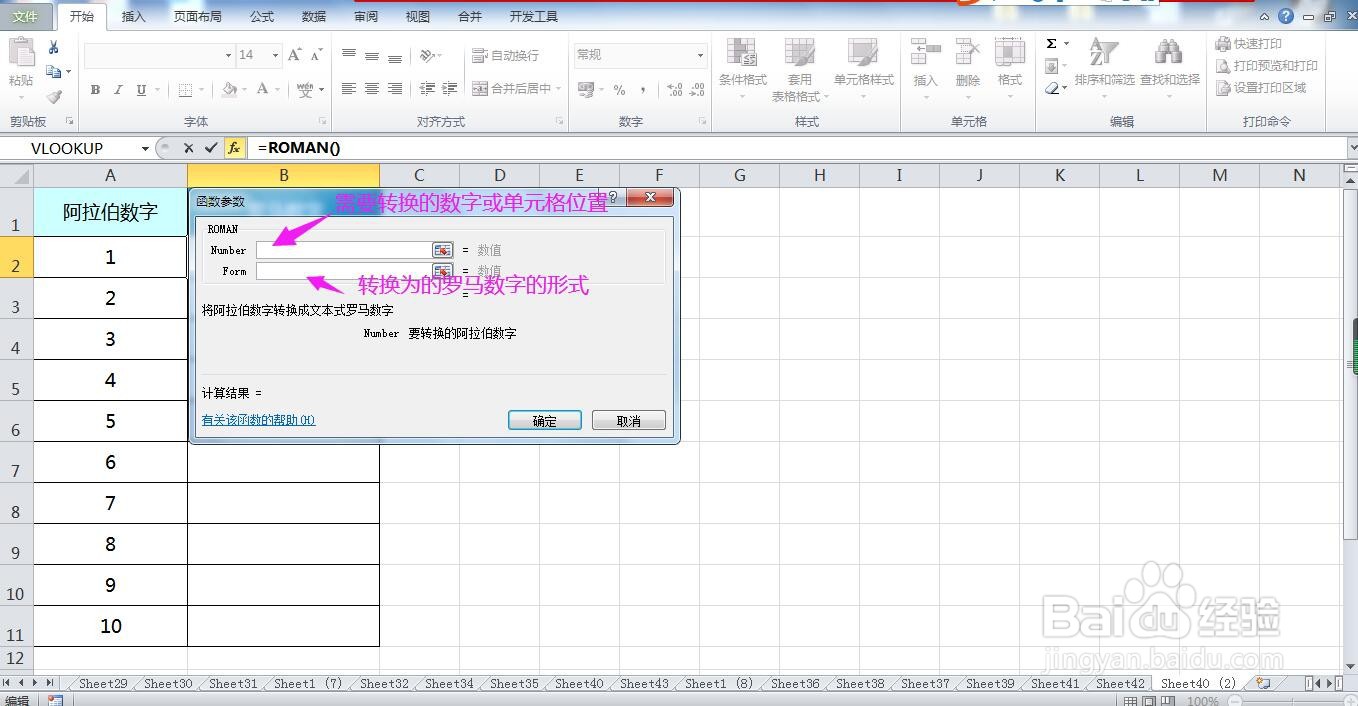
Task: Click the text orientation icon
Action: (427, 55)
